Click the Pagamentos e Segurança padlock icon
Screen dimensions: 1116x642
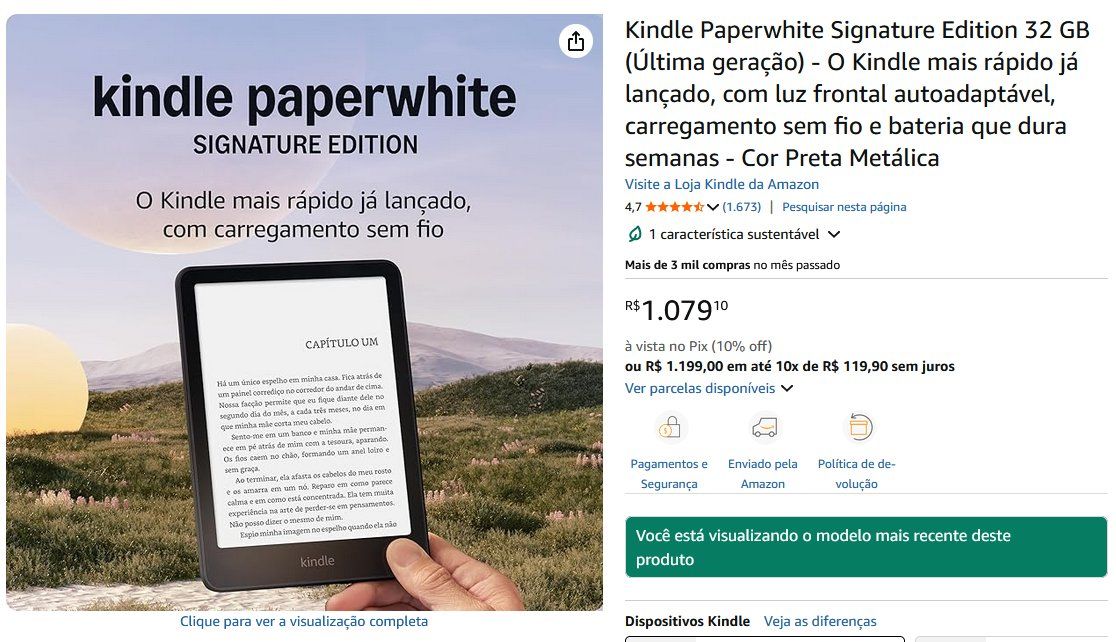tap(670, 427)
